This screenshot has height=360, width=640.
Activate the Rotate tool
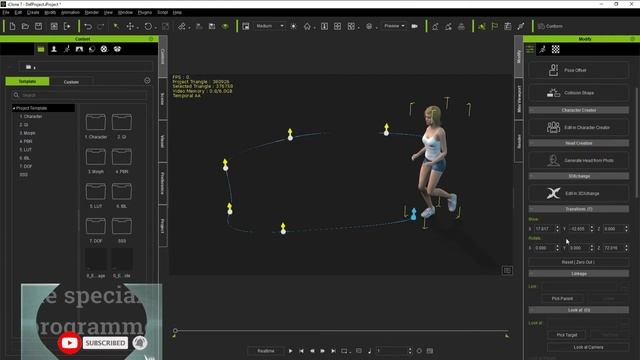point(148,26)
